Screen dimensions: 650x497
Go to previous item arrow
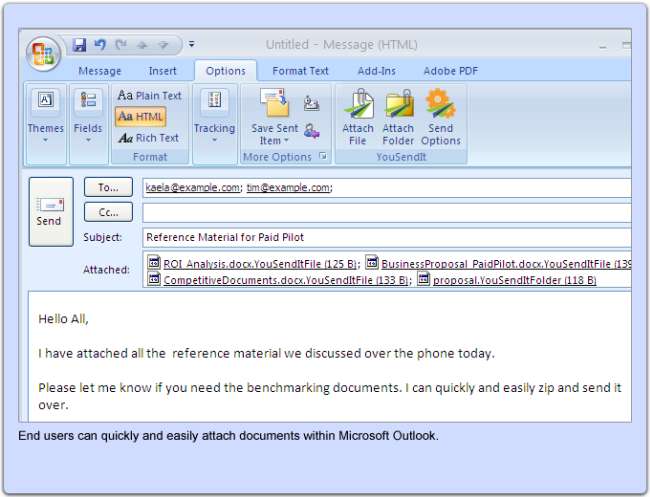142,45
